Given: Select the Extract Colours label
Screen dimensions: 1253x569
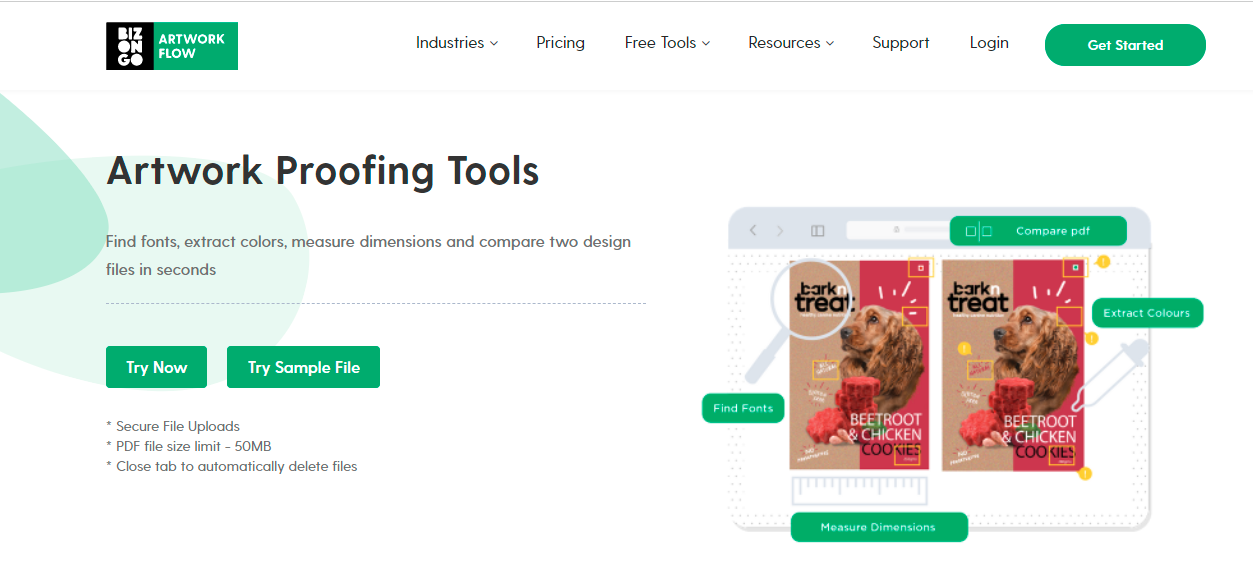Looking at the screenshot, I should [x=1147, y=313].
